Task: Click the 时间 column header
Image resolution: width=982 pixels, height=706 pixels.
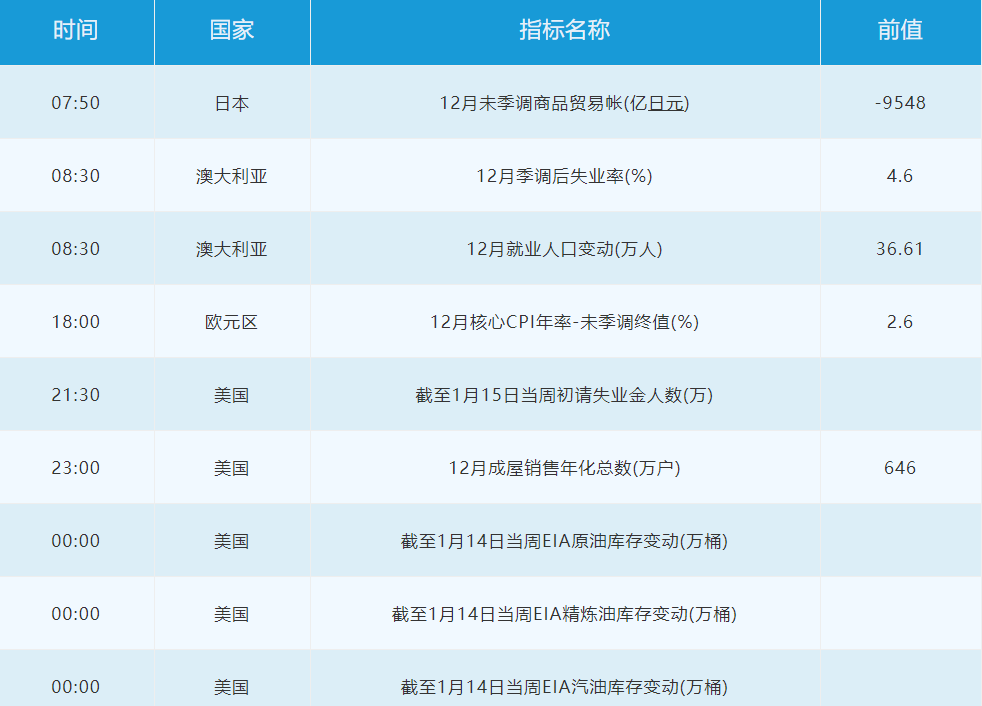Action: pos(76,30)
